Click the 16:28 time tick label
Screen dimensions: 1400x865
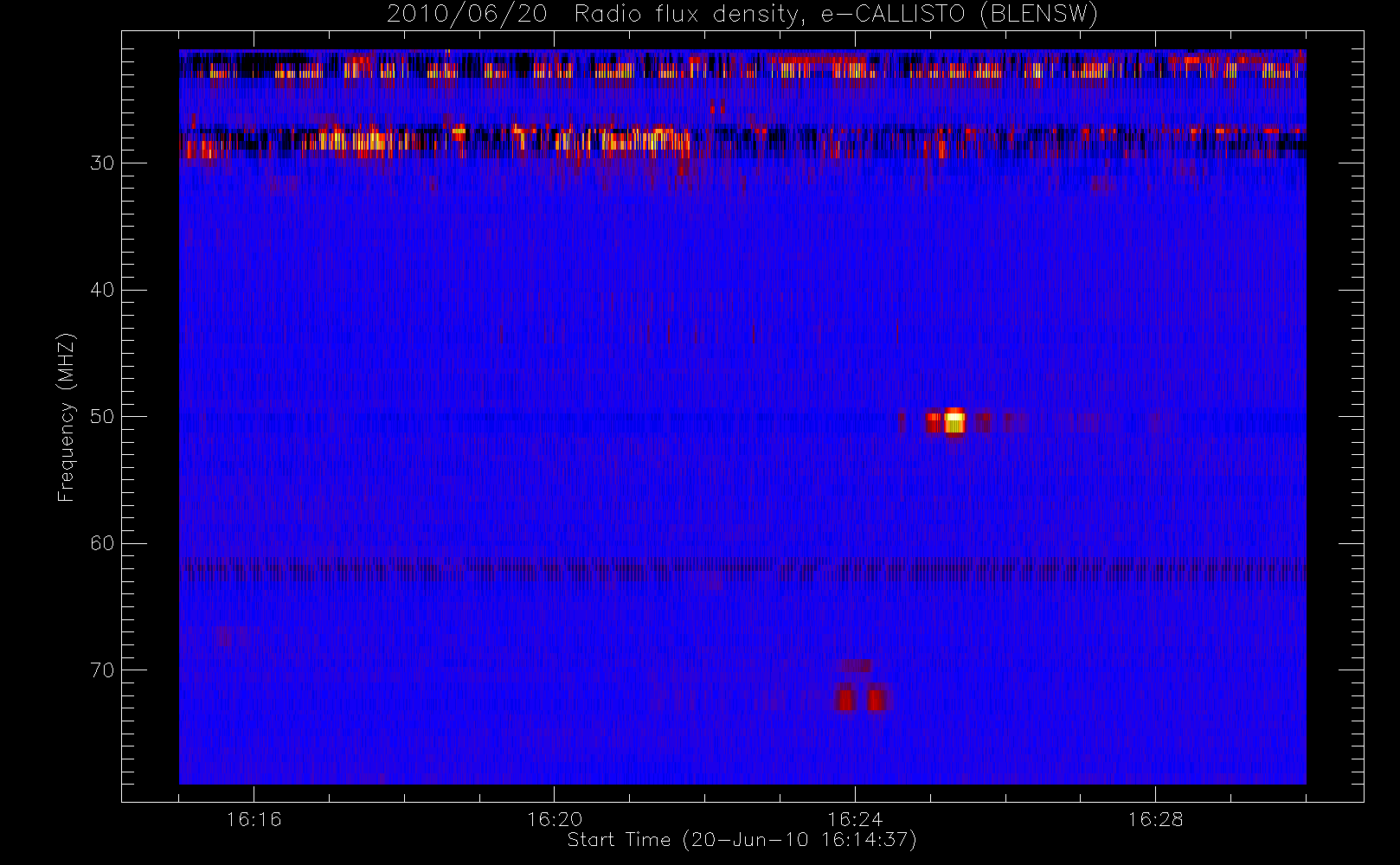point(1155,819)
